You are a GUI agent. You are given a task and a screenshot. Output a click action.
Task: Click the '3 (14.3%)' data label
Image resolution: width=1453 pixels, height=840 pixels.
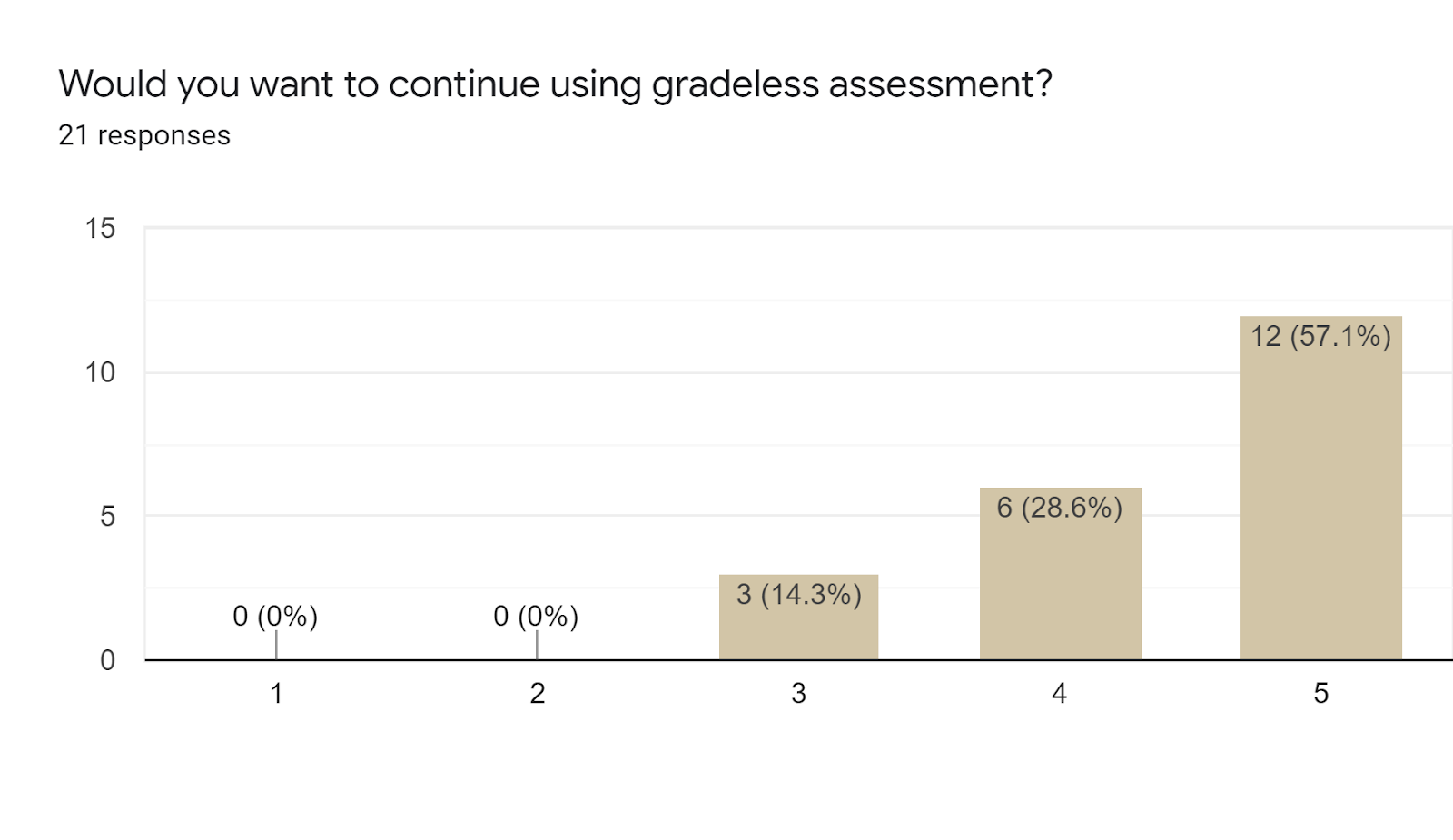click(798, 595)
